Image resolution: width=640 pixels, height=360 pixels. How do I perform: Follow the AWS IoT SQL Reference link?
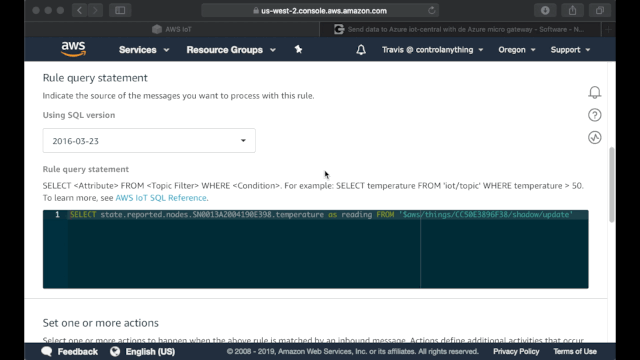point(161,198)
